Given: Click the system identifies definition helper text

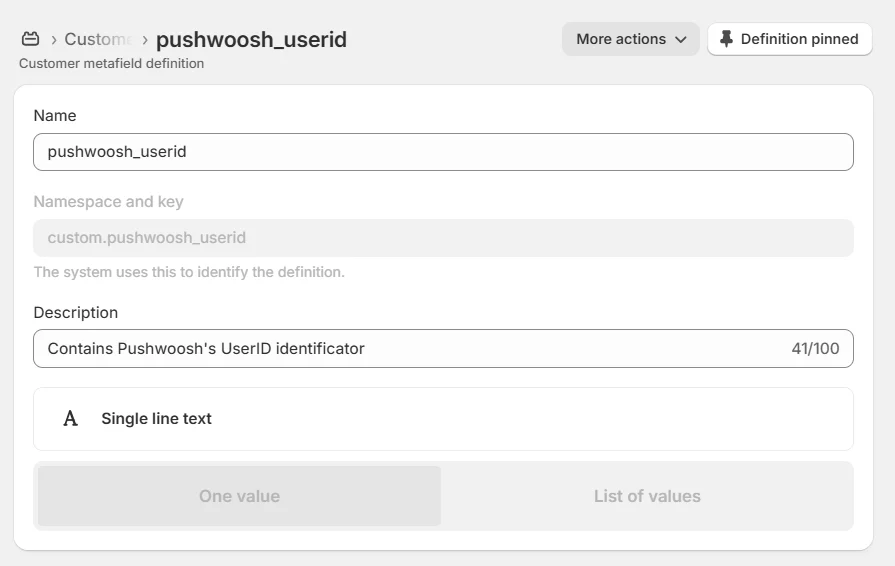Looking at the screenshot, I should tap(189, 272).
